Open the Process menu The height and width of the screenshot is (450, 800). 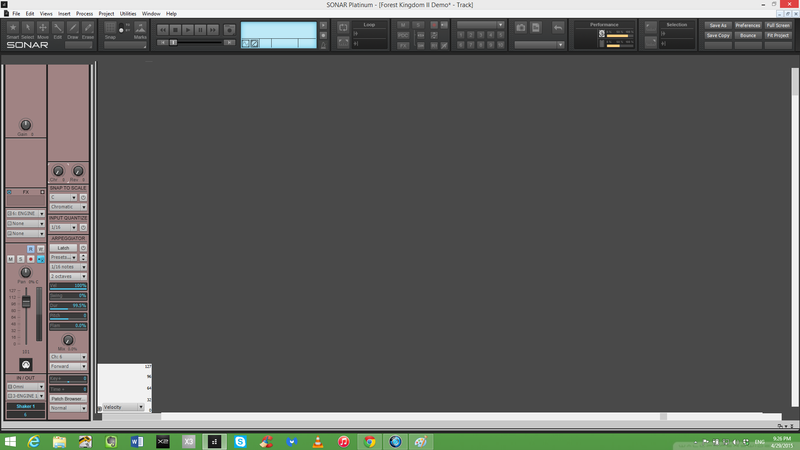point(84,13)
